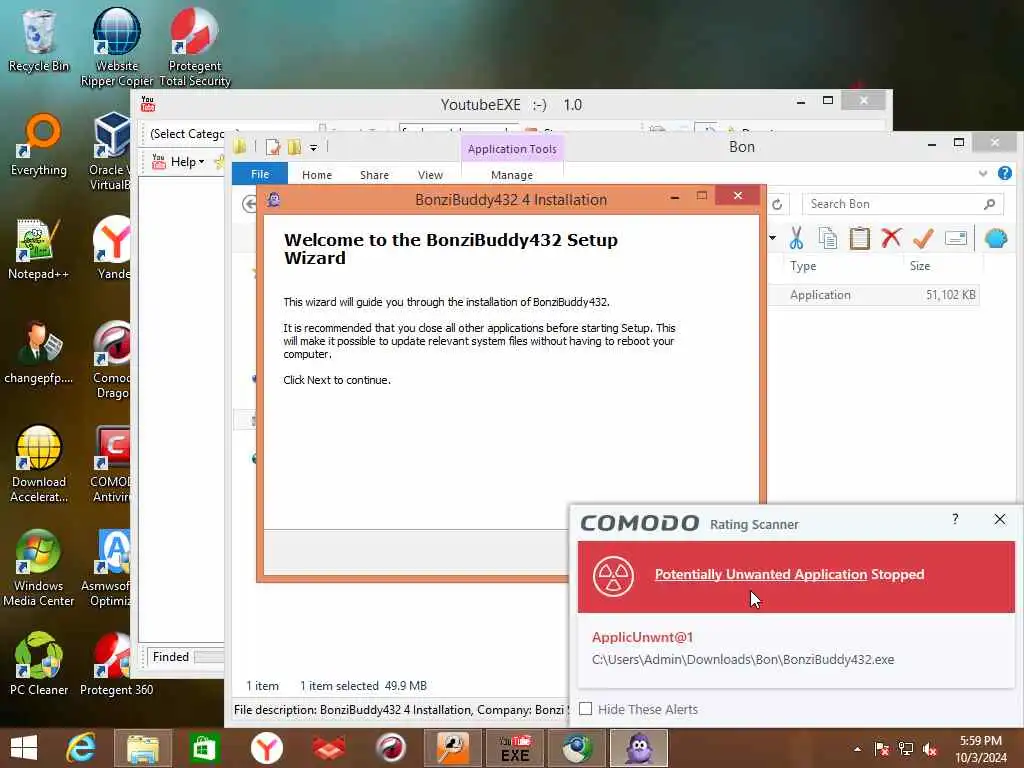This screenshot has height=768, width=1024.
Task: Launch Protegent Total Security desktop icon
Action: coord(195,47)
